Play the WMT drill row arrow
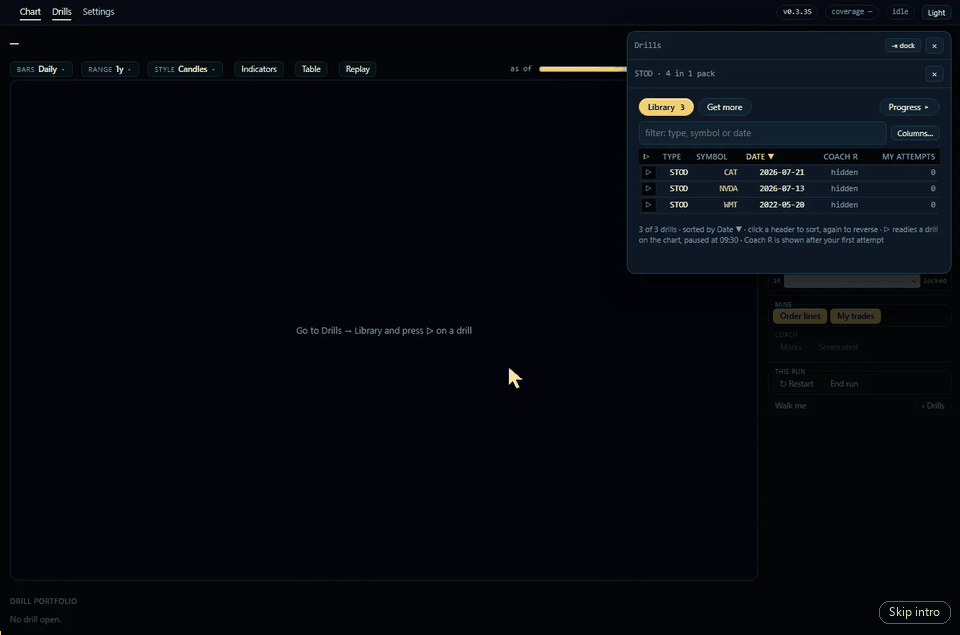Image resolution: width=960 pixels, height=635 pixels. click(x=648, y=205)
